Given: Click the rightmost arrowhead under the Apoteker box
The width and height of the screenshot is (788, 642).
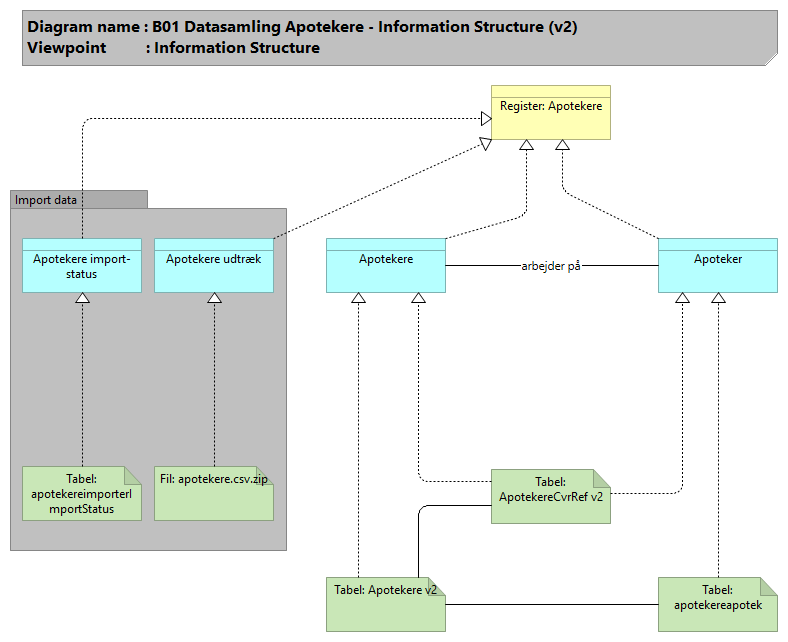Looking at the screenshot, I should (x=718, y=298).
